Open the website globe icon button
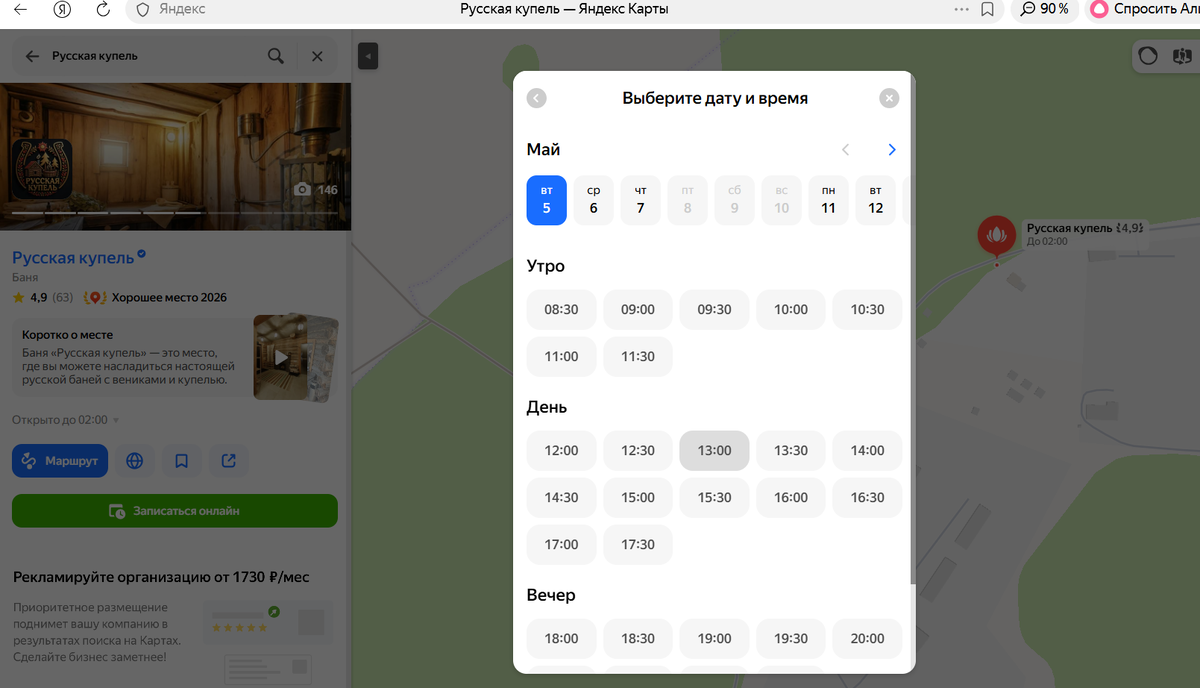This screenshot has width=1200, height=688. coord(135,461)
